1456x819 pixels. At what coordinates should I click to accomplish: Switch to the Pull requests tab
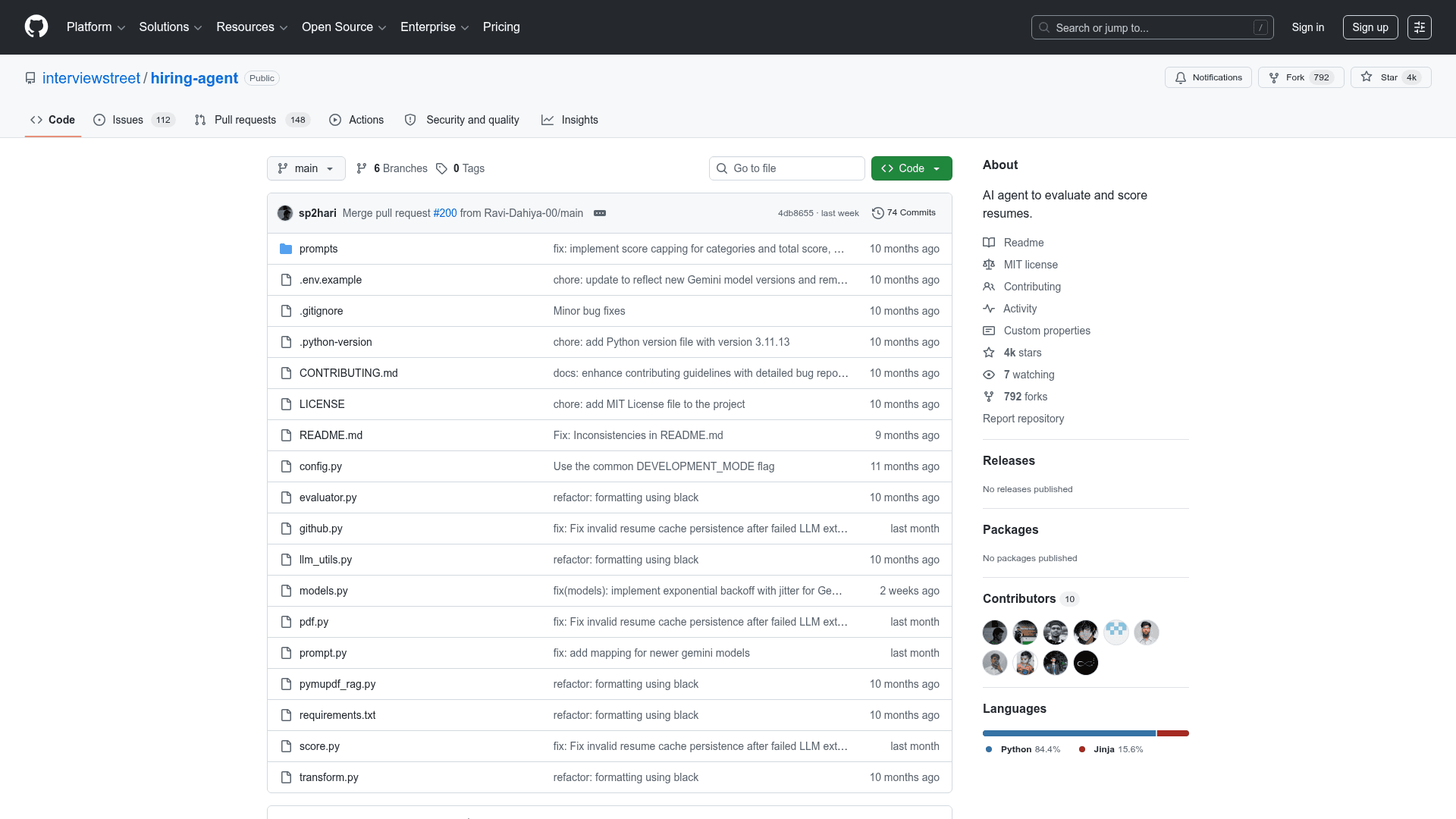[253, 120]
